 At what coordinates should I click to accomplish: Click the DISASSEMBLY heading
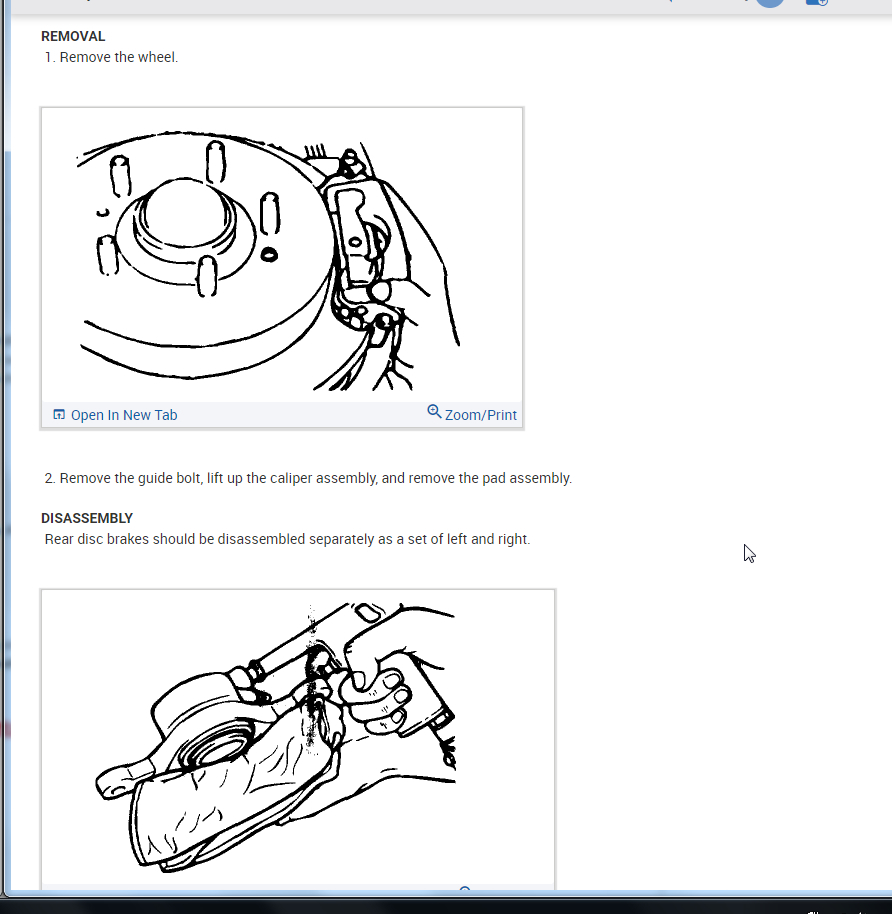[x=87, y=518]
